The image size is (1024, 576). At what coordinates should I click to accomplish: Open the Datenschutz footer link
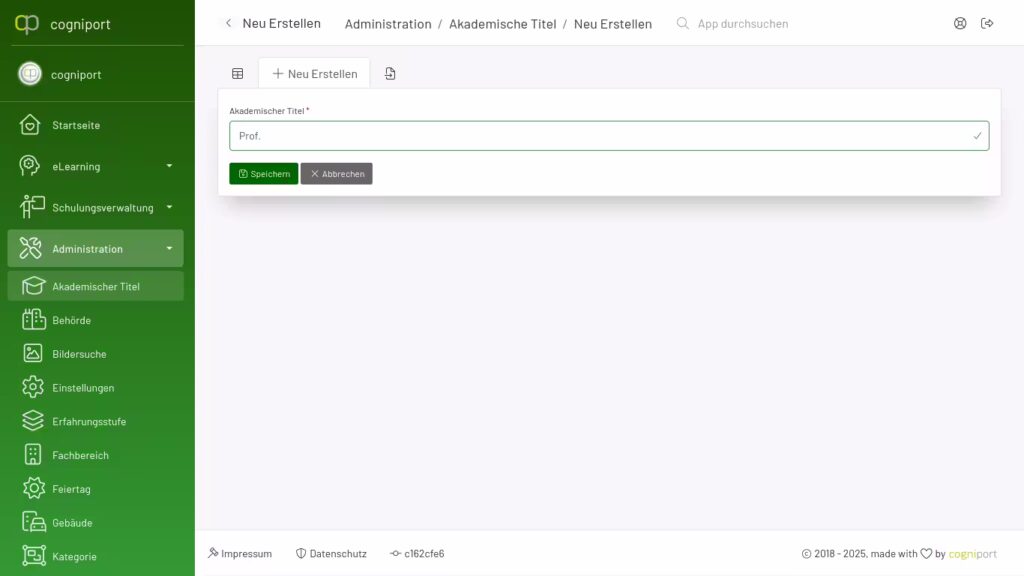[x=332, y=554]
